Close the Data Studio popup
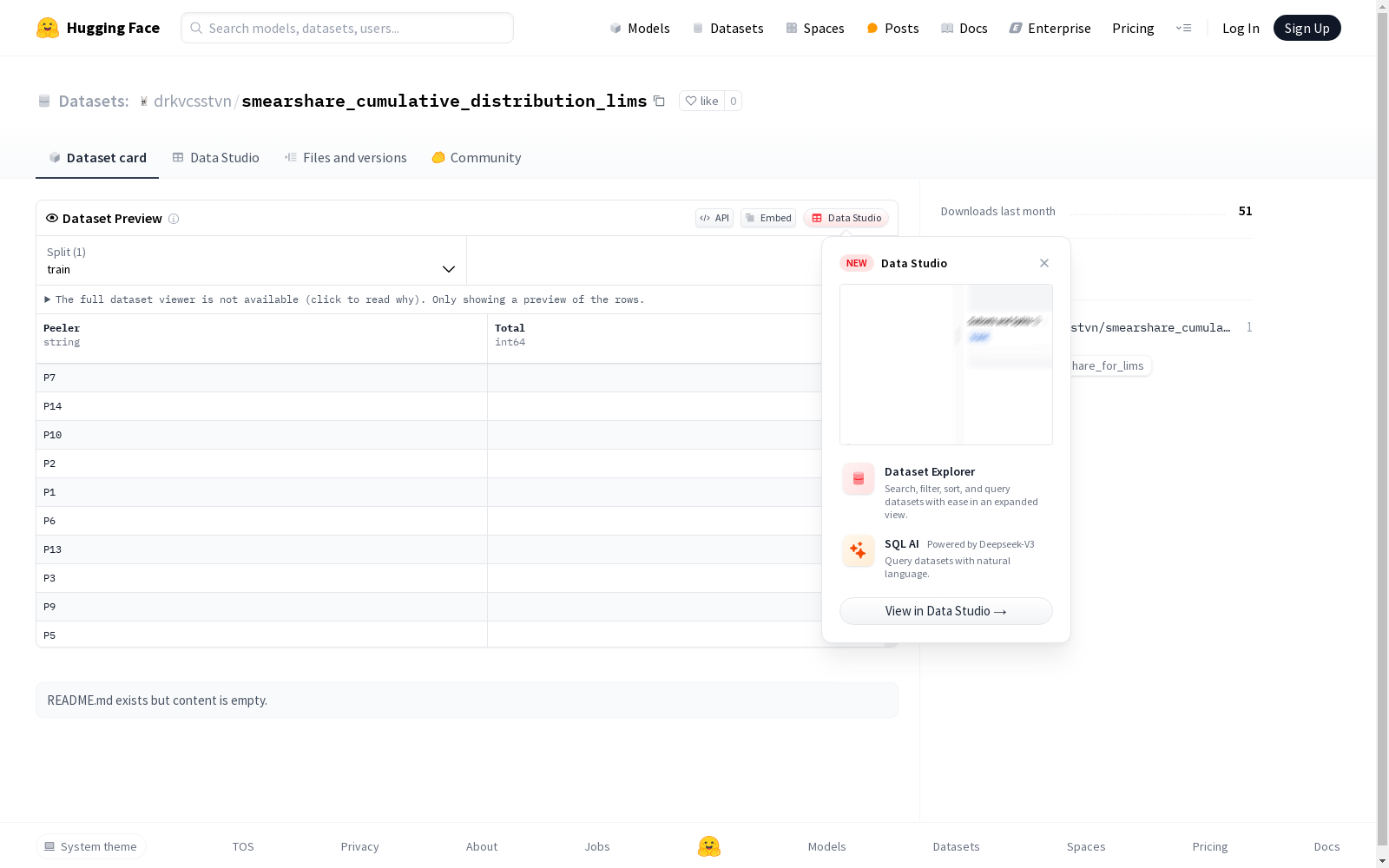The width and height of the screenshot is (1389, 868). (1044, 263)
